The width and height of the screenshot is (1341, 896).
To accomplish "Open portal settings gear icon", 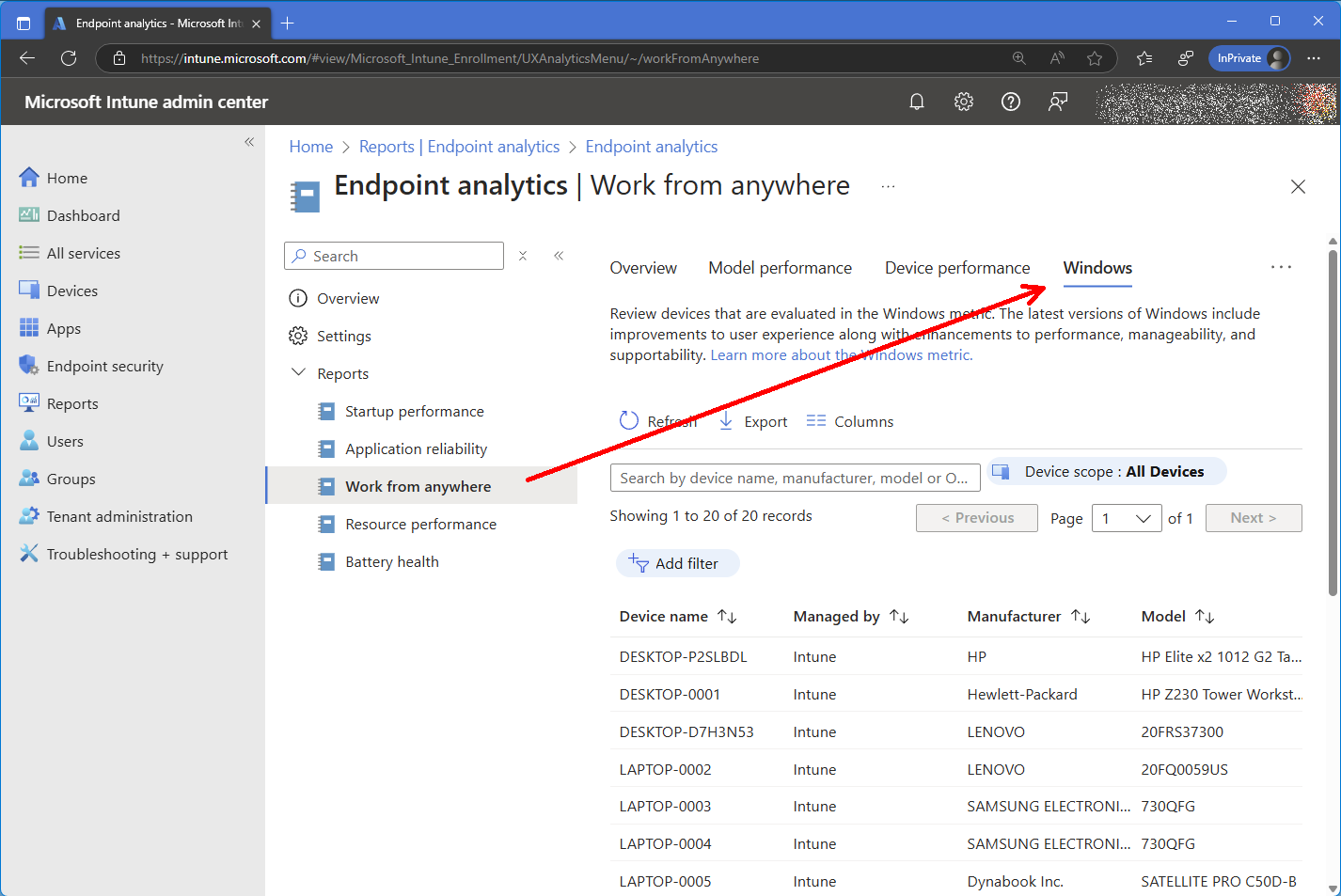I will tap(963, 102).
